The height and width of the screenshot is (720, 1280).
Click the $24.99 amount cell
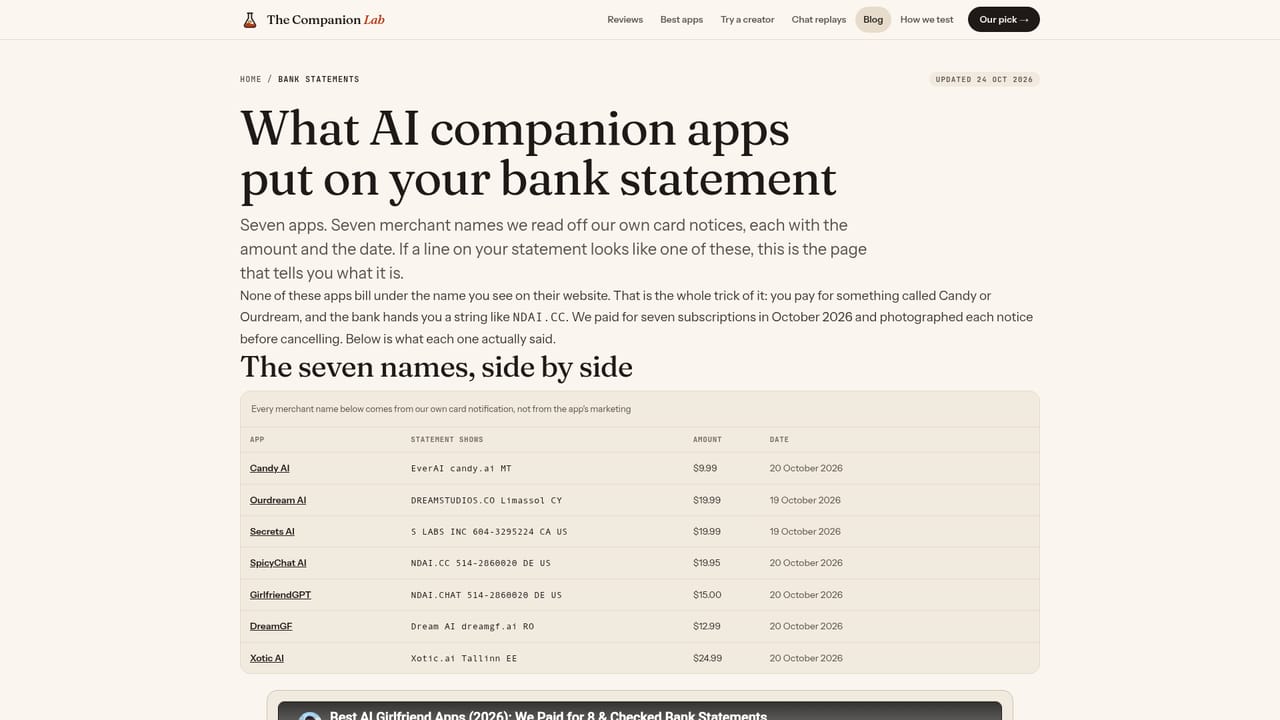pos(707,658)
